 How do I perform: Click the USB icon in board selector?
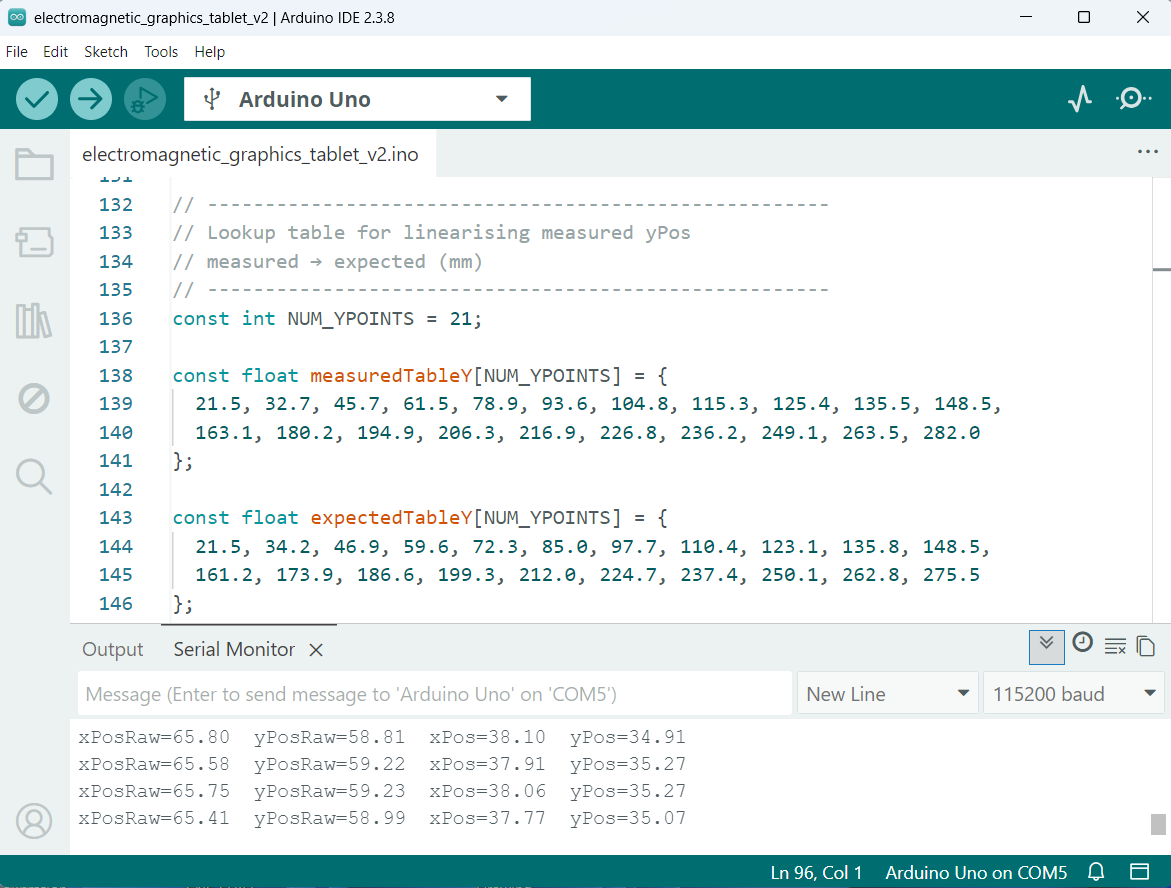[212, 99]
